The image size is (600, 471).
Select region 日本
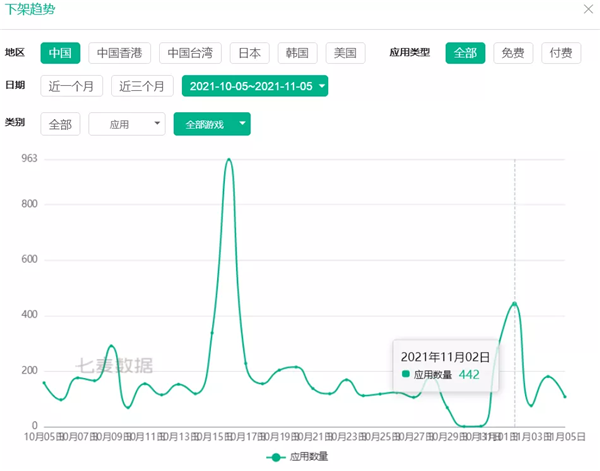pos(249,53)
